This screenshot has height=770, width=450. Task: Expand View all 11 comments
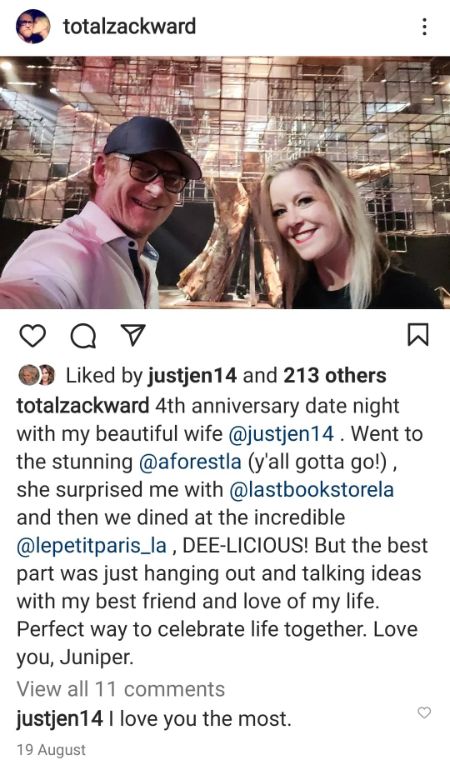tap(121, 689)
